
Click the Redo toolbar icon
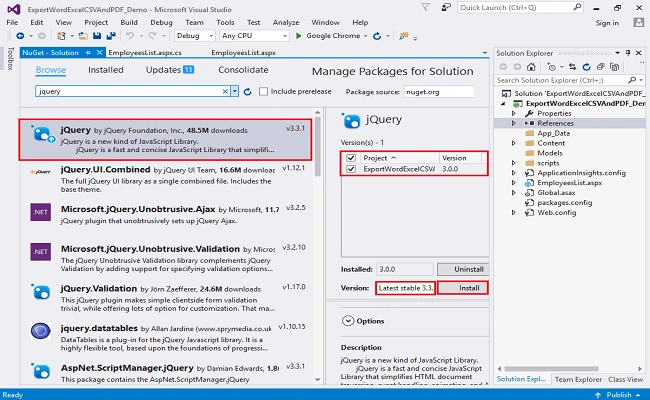click(x=152, y=36)
